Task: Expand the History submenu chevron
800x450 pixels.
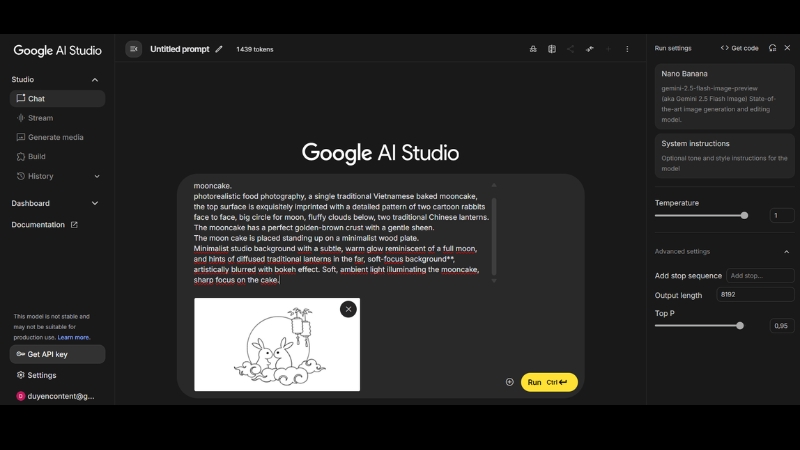Action: click(97, 177)
